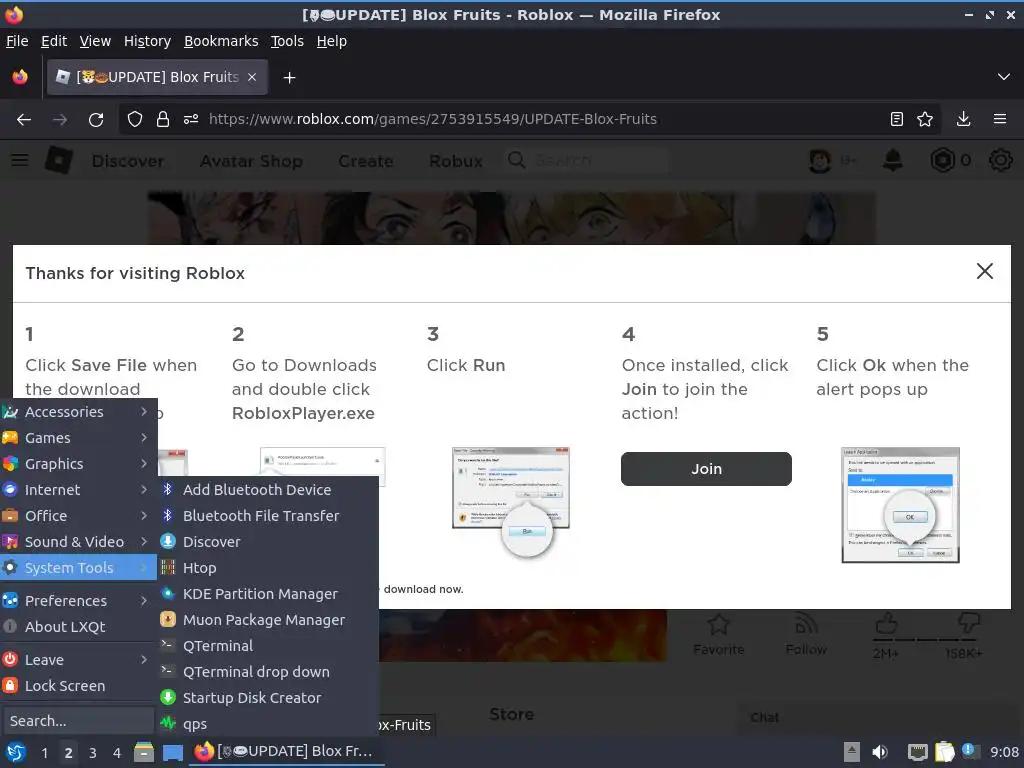Expand the Accessories submenu

(78, 412)
